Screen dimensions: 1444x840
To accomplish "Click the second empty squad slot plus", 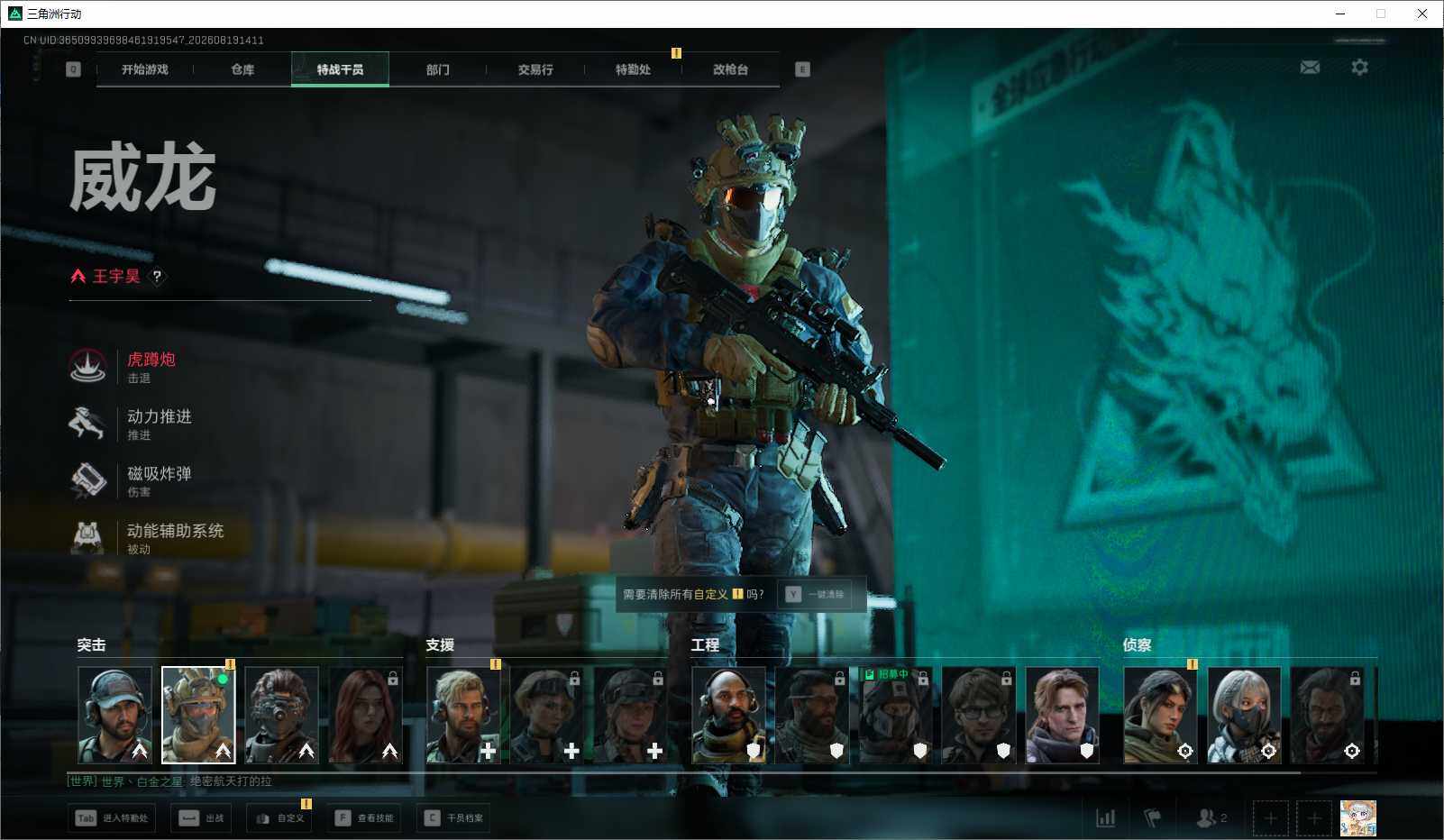I will coord(1313,817).
